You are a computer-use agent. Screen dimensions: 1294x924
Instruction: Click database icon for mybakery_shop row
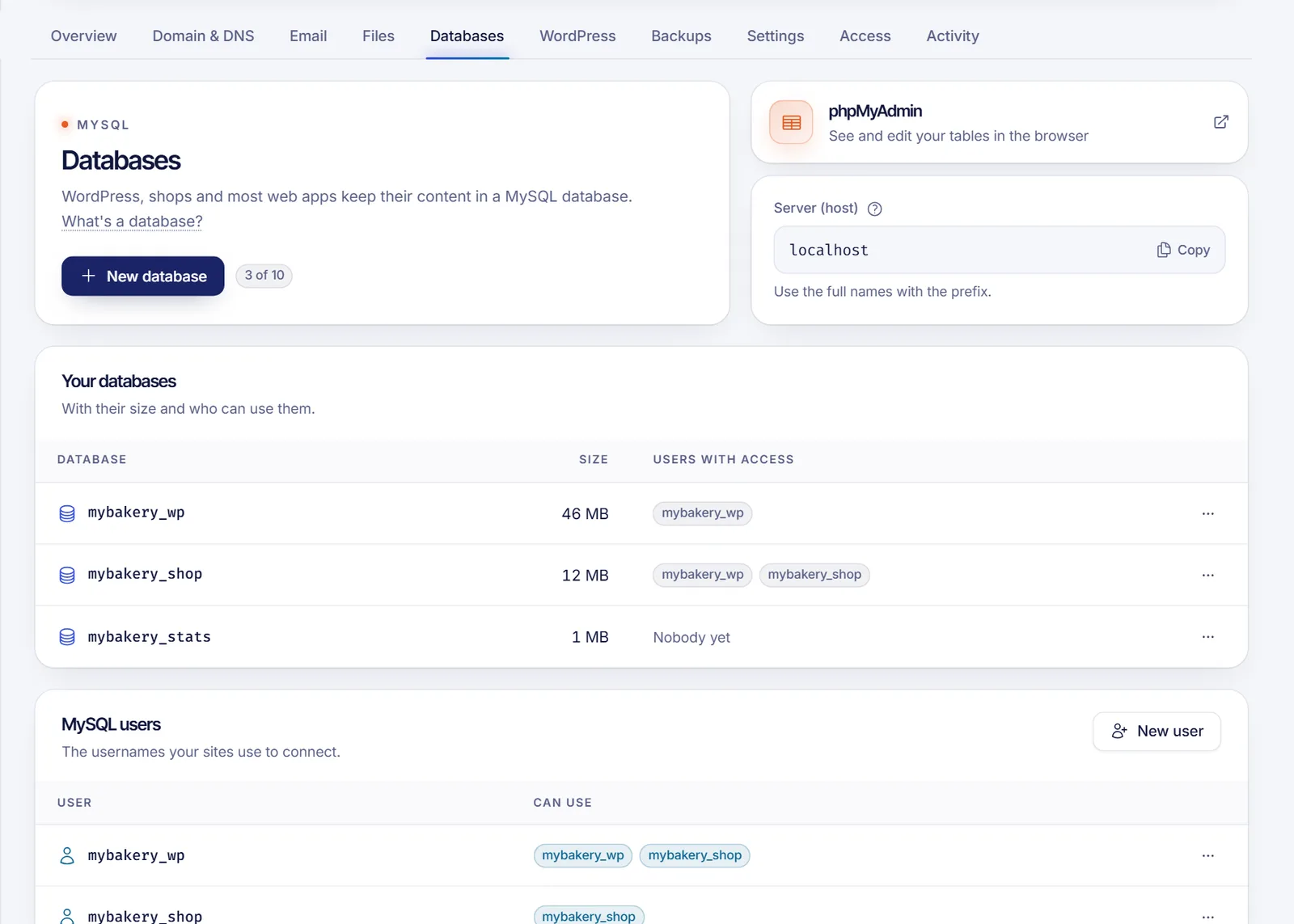pos(67,575)
